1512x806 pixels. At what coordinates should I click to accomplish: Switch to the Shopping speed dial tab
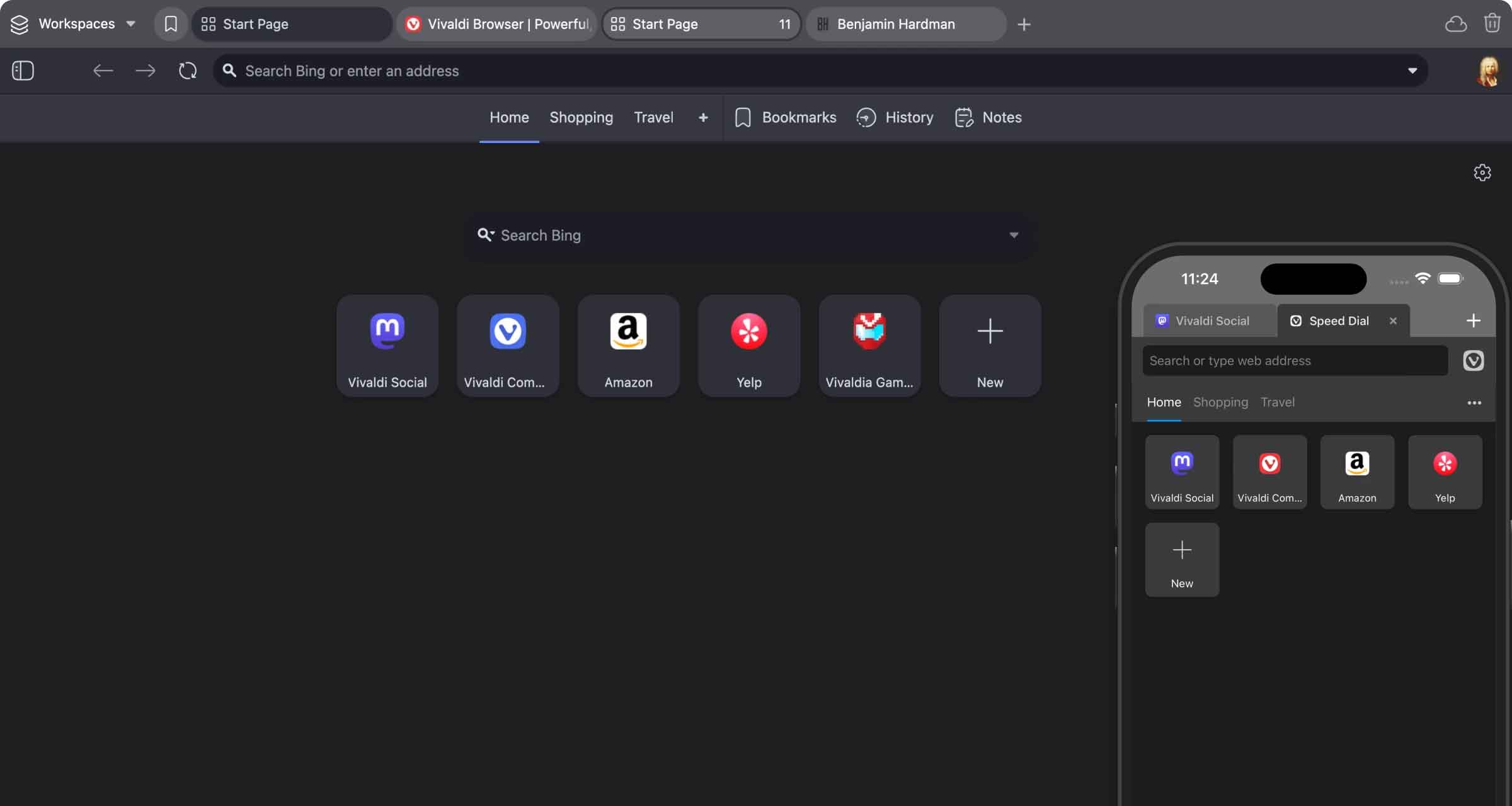[581, 118]
